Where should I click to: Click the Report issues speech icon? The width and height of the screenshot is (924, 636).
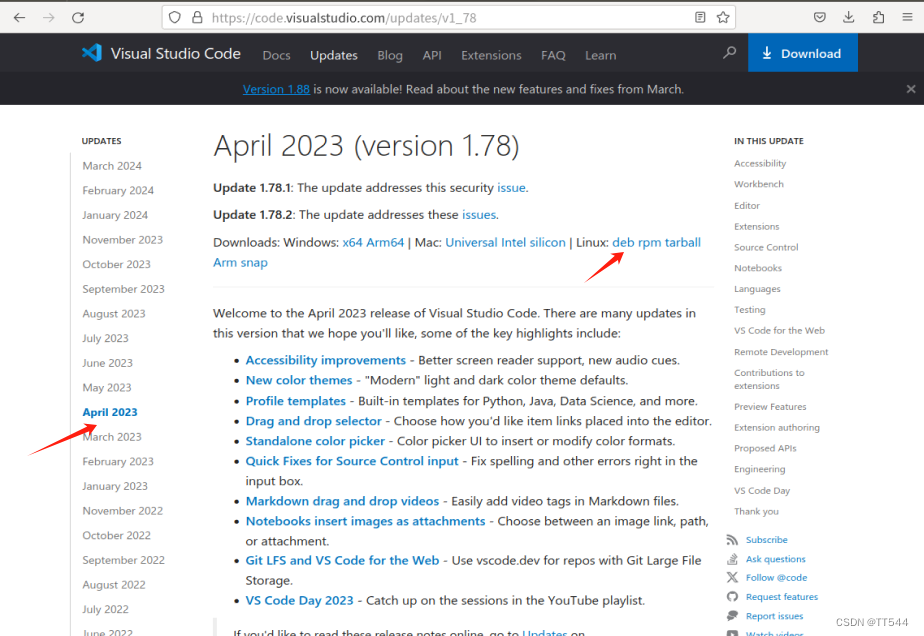point(732,616)
